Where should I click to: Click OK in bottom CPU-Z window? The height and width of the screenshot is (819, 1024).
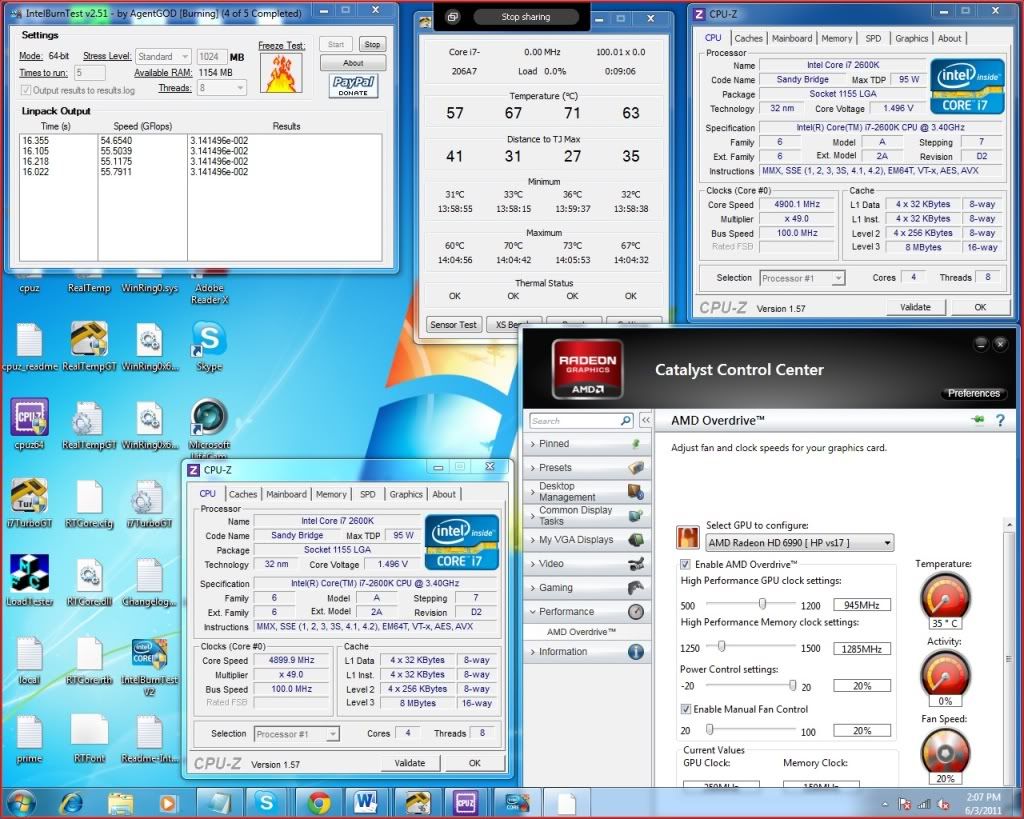[475, 763]
